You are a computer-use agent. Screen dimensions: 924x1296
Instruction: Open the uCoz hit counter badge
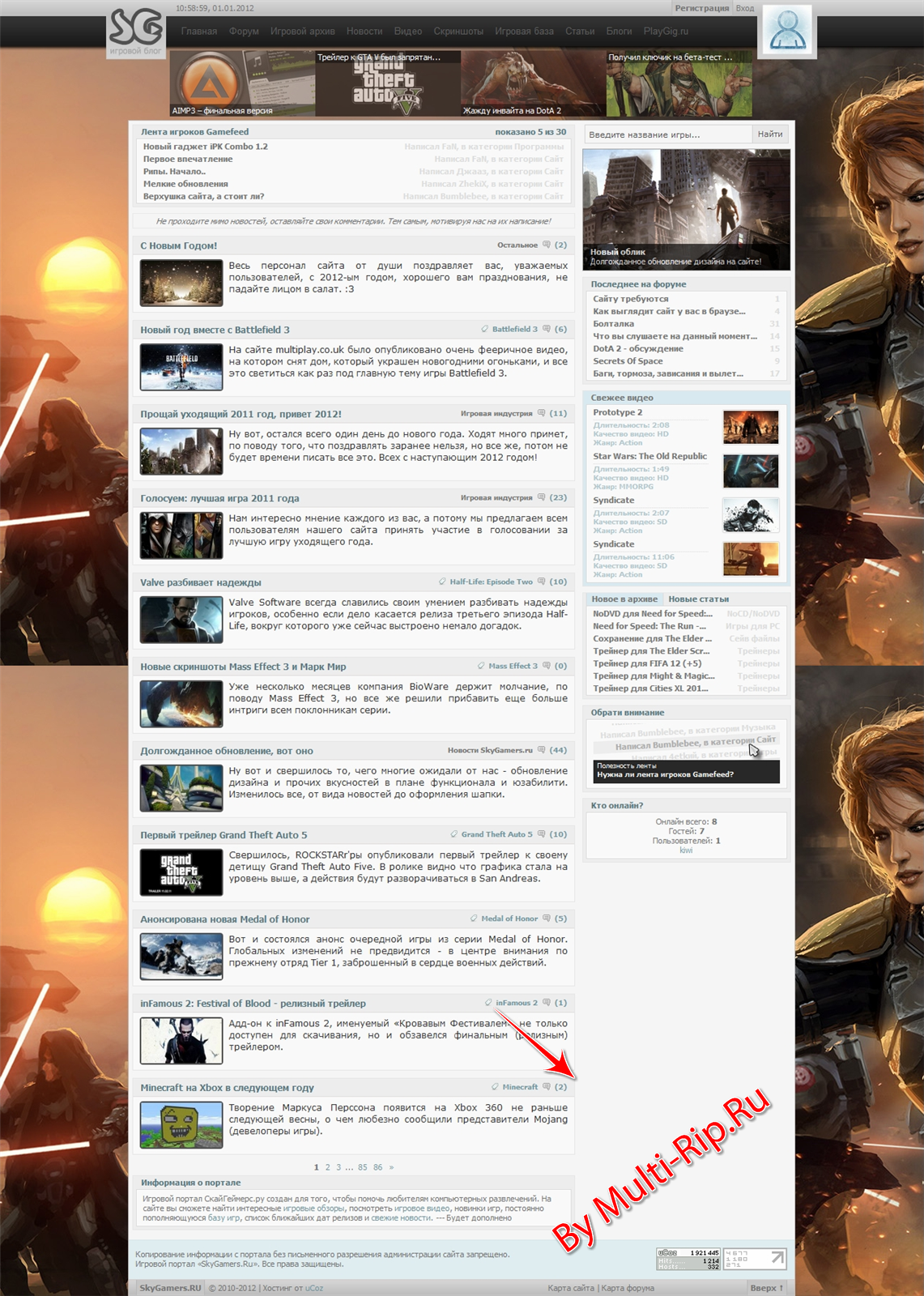688,1259
